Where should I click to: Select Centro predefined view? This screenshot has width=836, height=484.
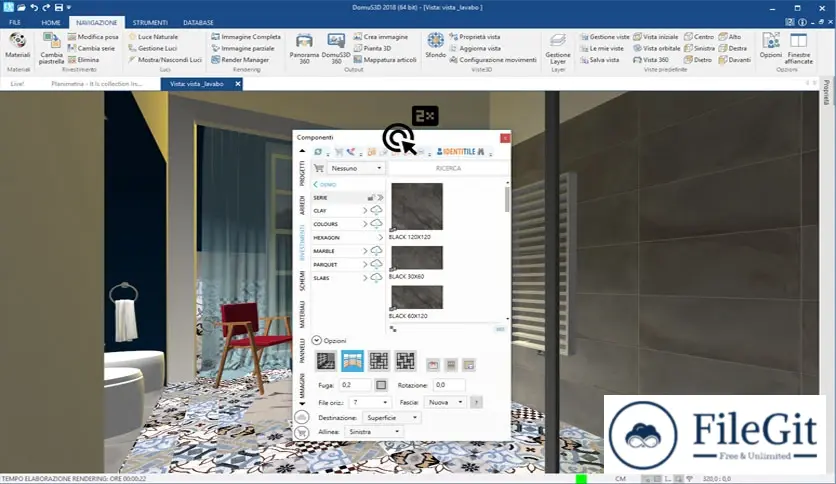(699, 37)
